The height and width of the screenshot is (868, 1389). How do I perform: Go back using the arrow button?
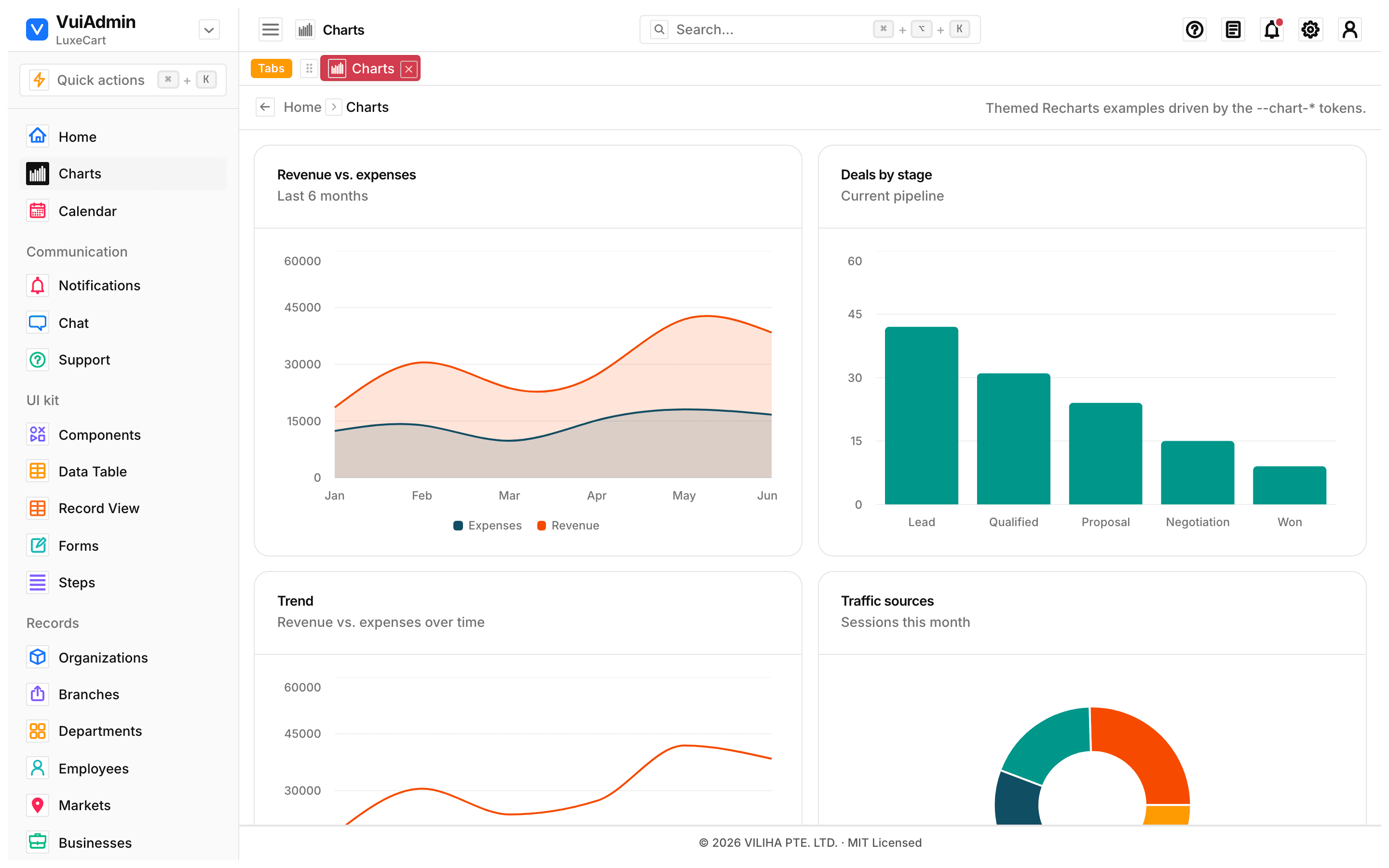click(x=265, y=108)
